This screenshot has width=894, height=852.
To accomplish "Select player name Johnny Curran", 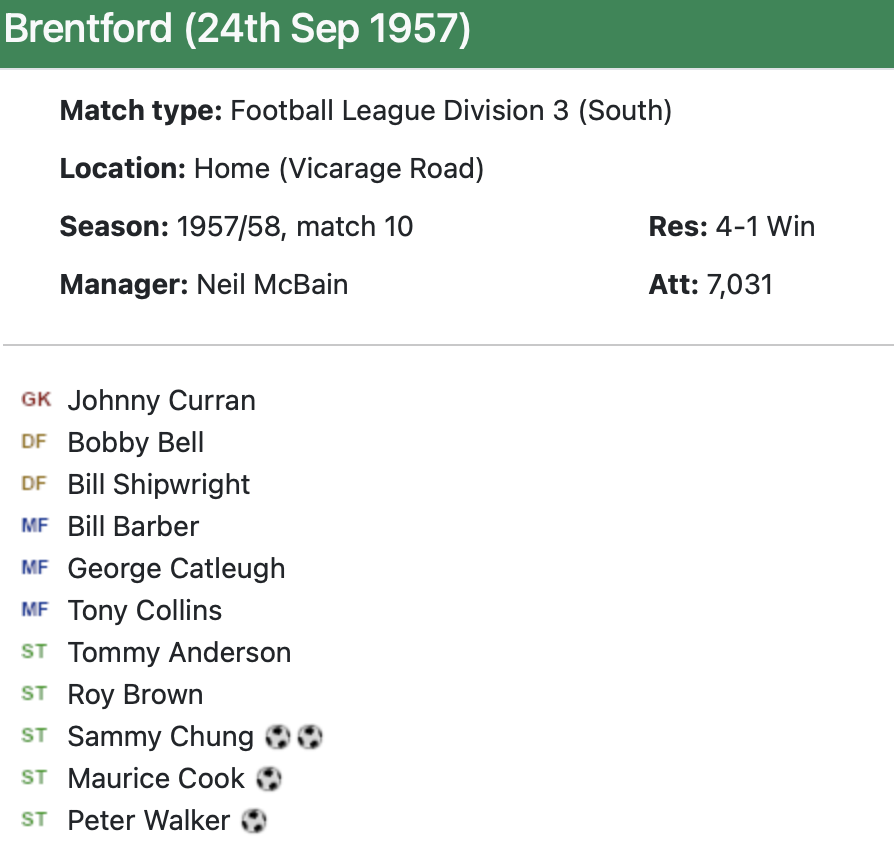I will pyautogui.click(x=161, y=400).
